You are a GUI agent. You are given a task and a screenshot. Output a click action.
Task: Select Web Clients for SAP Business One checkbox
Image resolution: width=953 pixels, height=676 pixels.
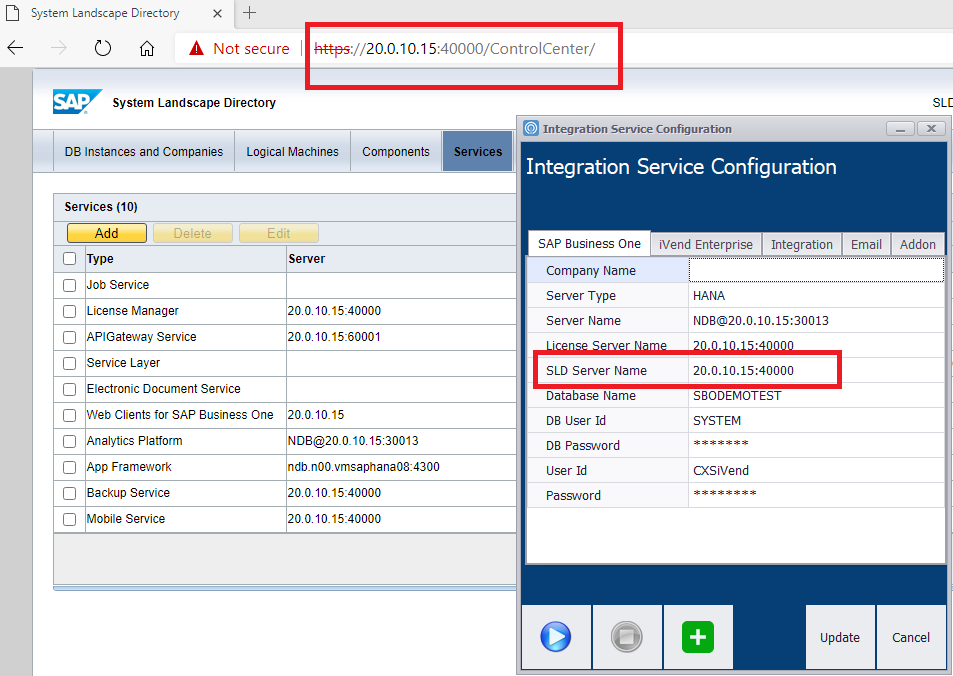click(x=69, y=415)
